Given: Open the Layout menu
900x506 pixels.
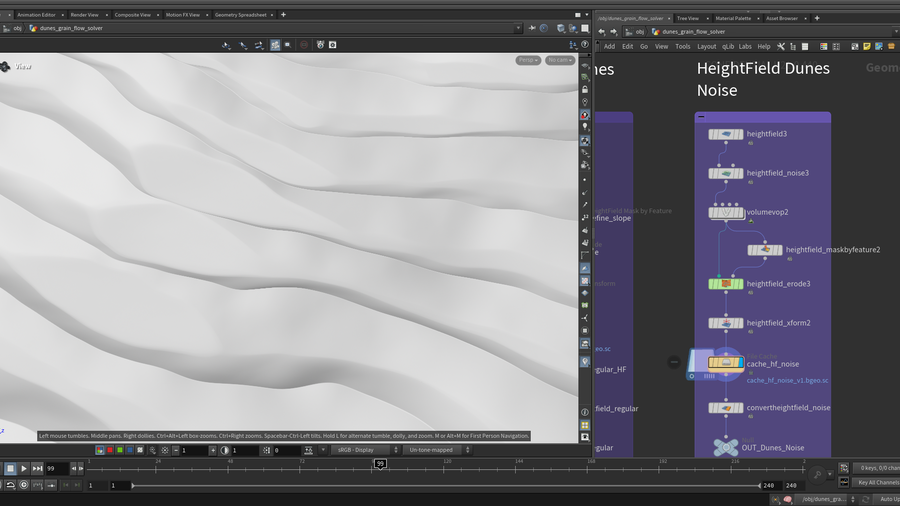Looking at the screenshot, I should [x=706, y=46].
